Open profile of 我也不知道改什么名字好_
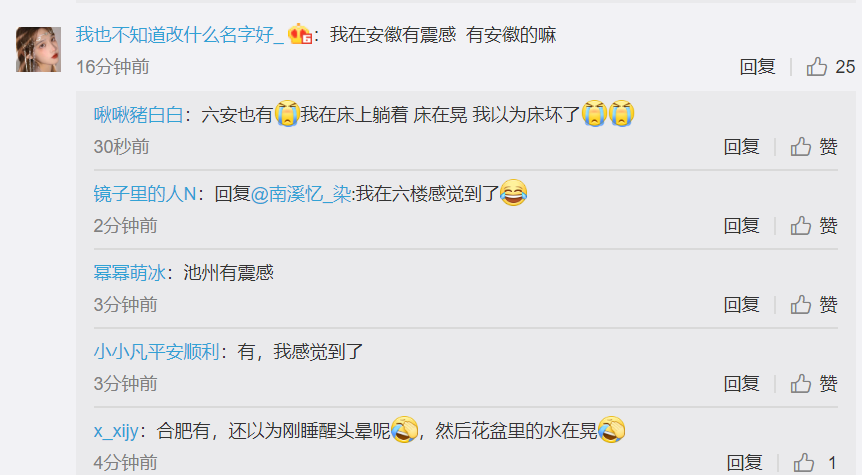 180,35
